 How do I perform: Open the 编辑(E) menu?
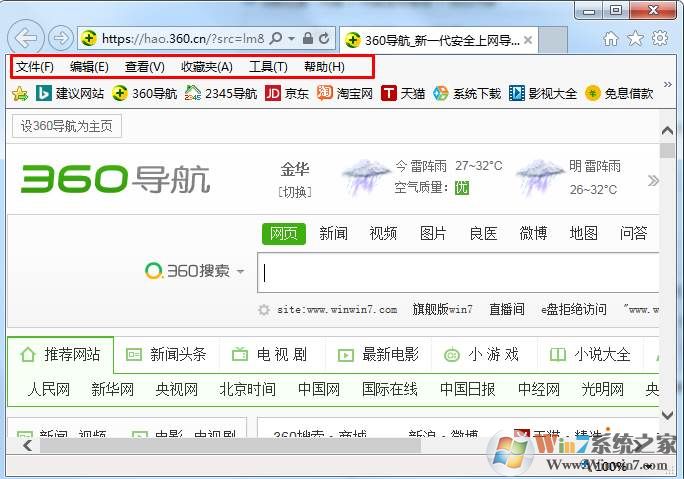(89, 67)
